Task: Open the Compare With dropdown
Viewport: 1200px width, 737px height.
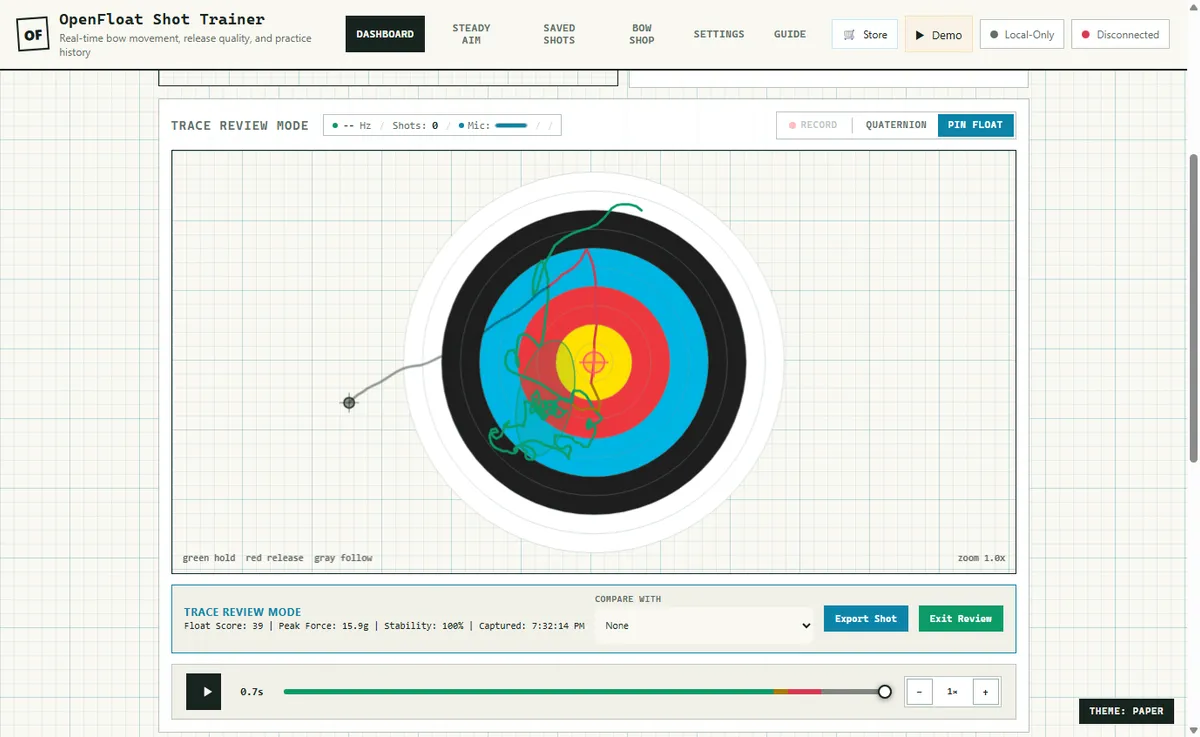Action: [705, 625]
